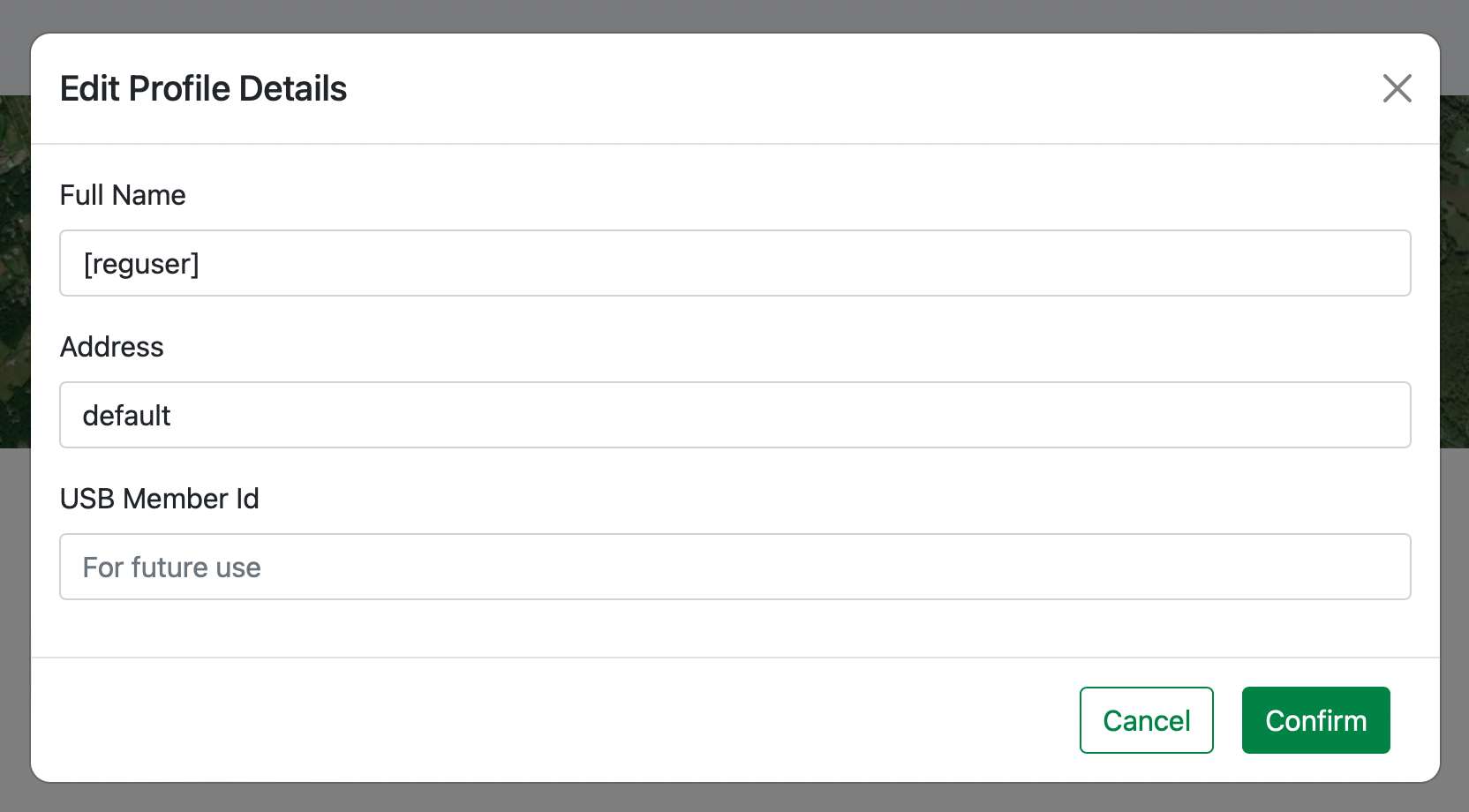Select the USB Member Id field
This screenshot has height=812, width=1469.
734,567
